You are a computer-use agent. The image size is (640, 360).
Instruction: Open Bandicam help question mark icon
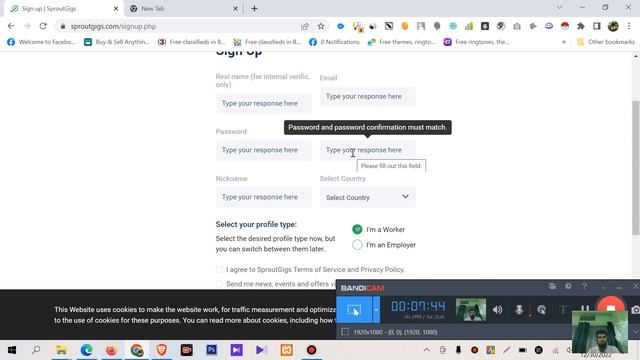tap(584, 286)
